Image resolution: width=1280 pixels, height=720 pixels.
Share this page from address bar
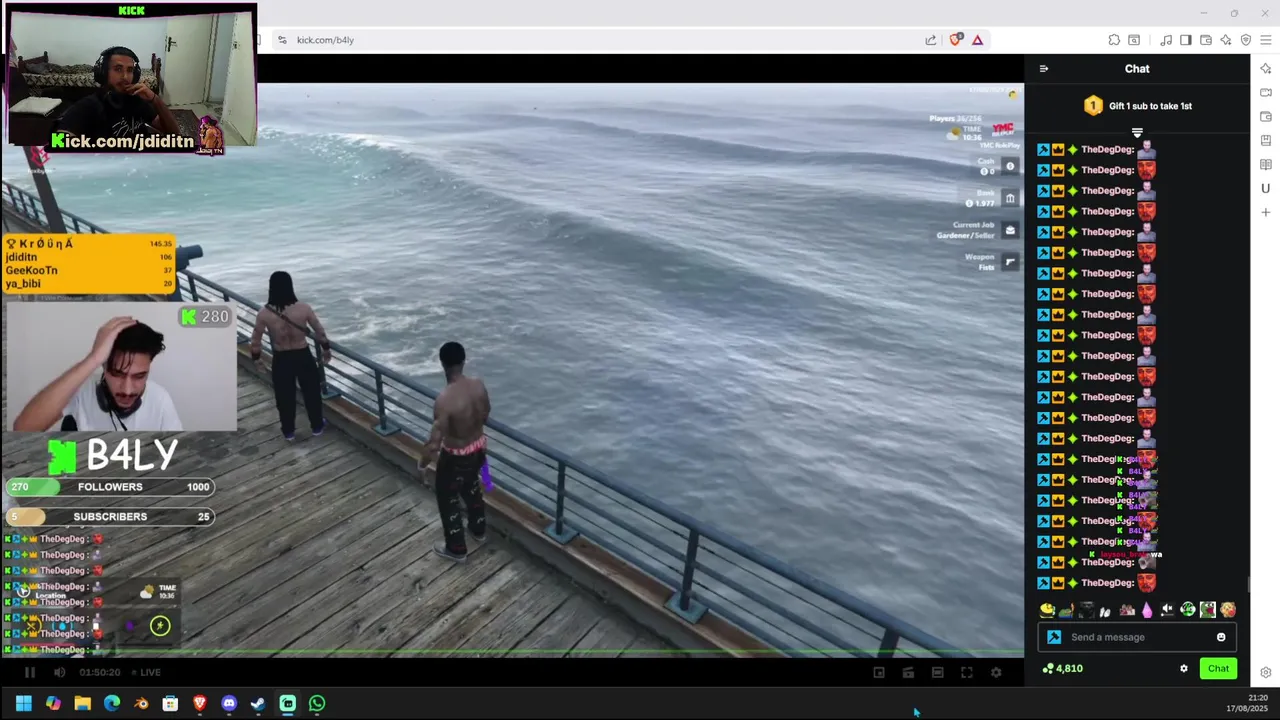pyautogui.click(x=931, y=40)
